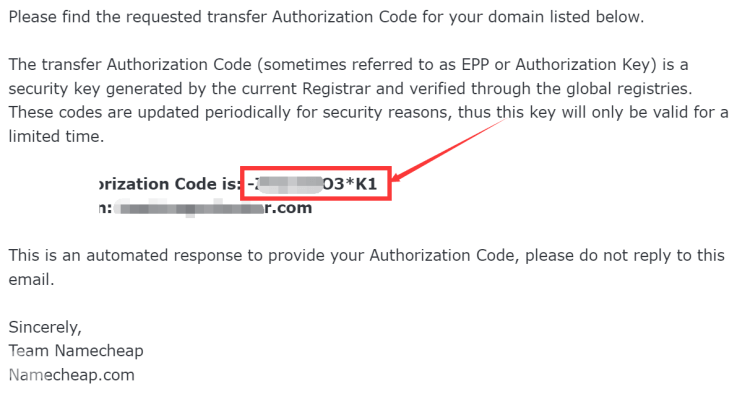Click the 'limited time.' text line

pyautogui.click(x=56, y=136)
